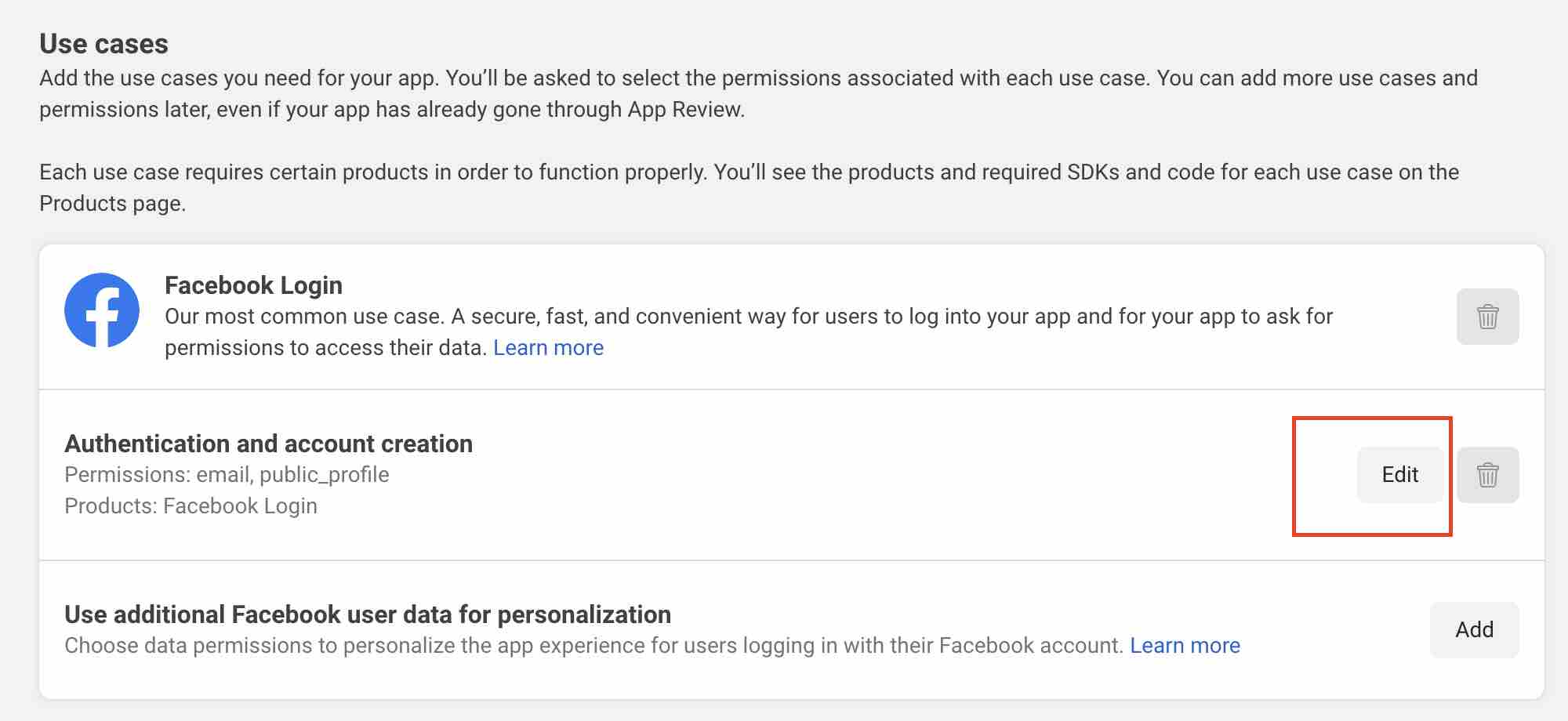The height and width of the screenshot is (721, 1568).
Task: Open Learn more link under Facebook Login
Action: (x=548, y=348)
